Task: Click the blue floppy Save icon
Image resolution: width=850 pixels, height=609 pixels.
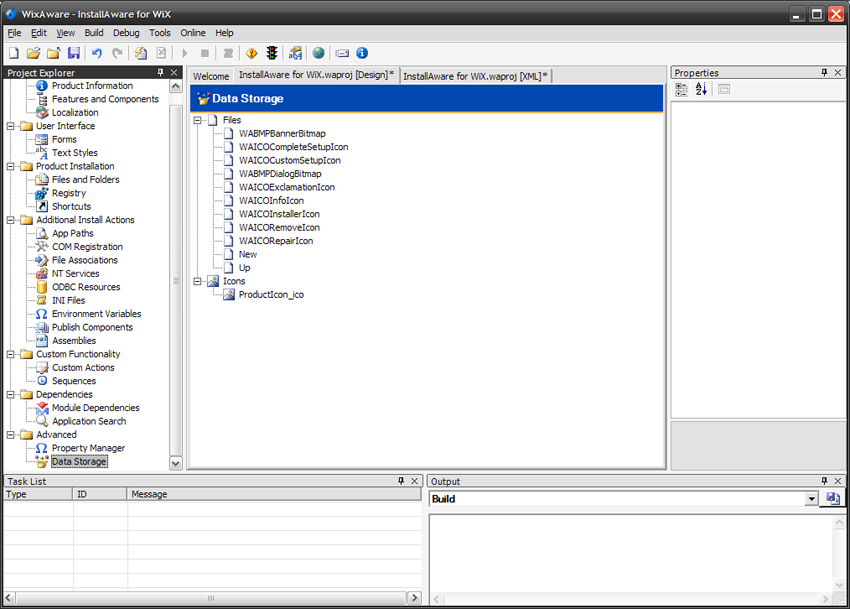Action: tap(74, 53)
